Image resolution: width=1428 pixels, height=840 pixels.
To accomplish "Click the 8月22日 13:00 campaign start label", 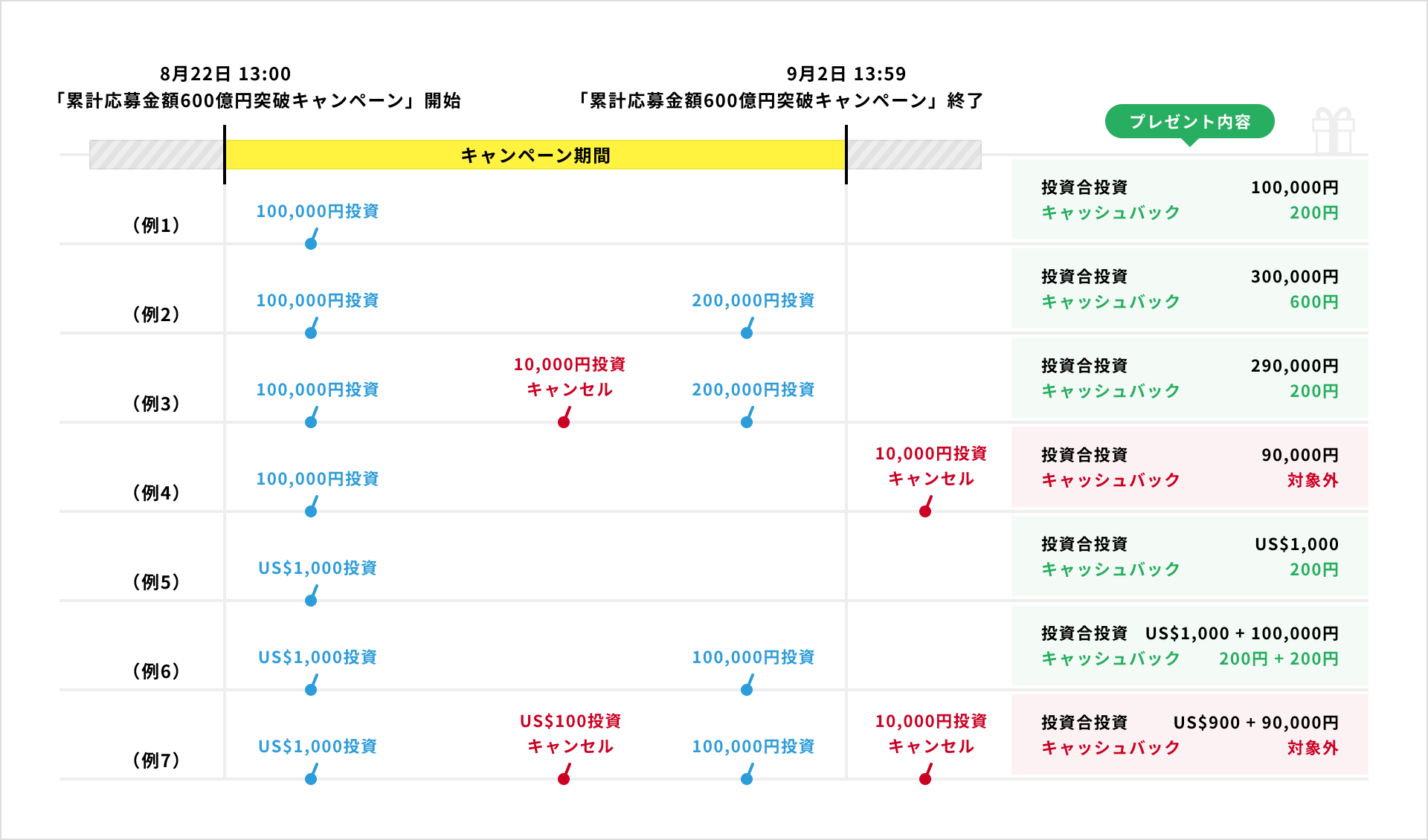I will coord(225,74).
